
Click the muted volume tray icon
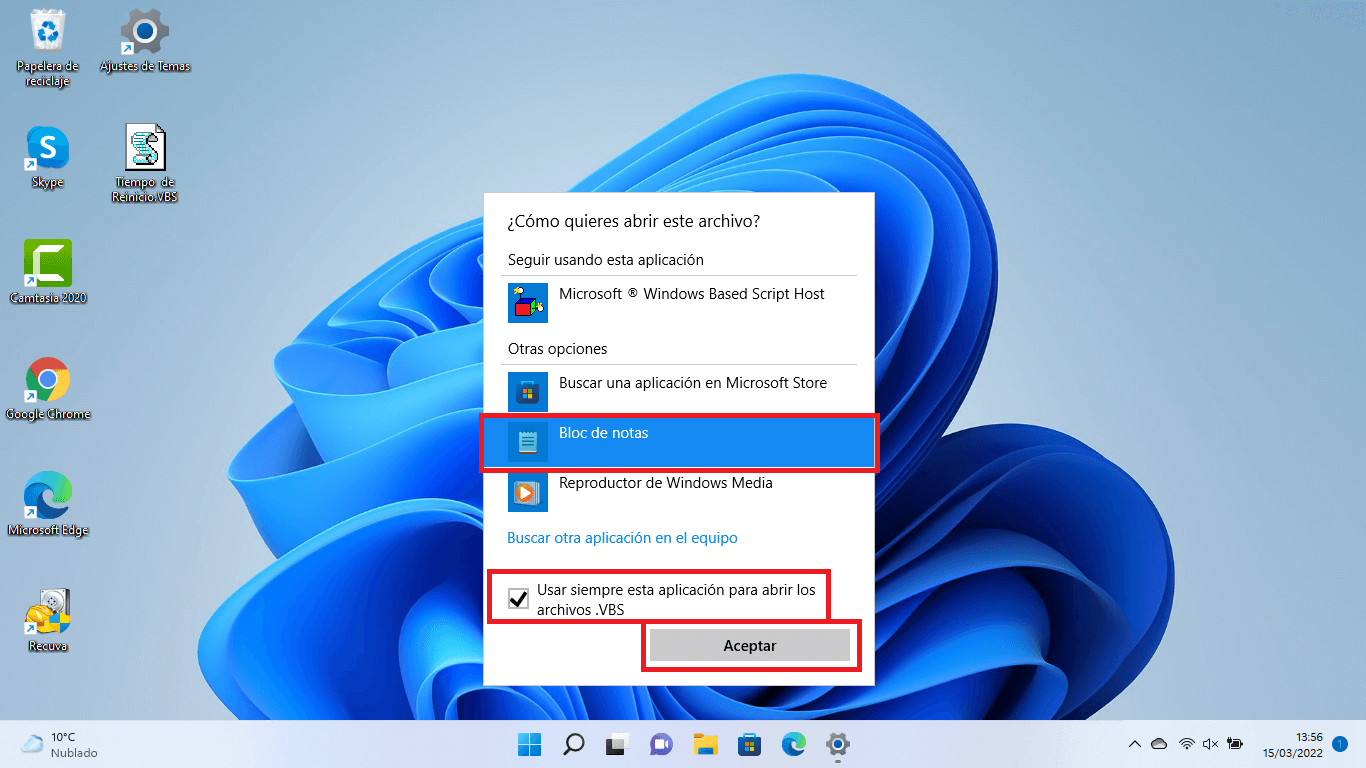1211,744
